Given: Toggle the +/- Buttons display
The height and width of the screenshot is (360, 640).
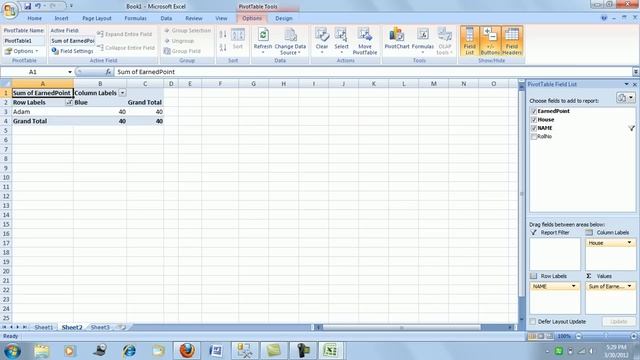Looking at the screenshot, I should pos(490,41).
